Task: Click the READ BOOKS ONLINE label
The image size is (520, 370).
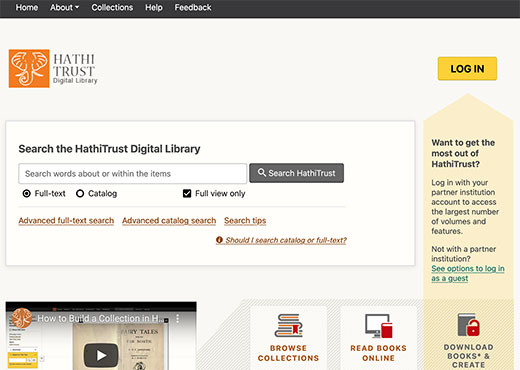Action: 378,353
